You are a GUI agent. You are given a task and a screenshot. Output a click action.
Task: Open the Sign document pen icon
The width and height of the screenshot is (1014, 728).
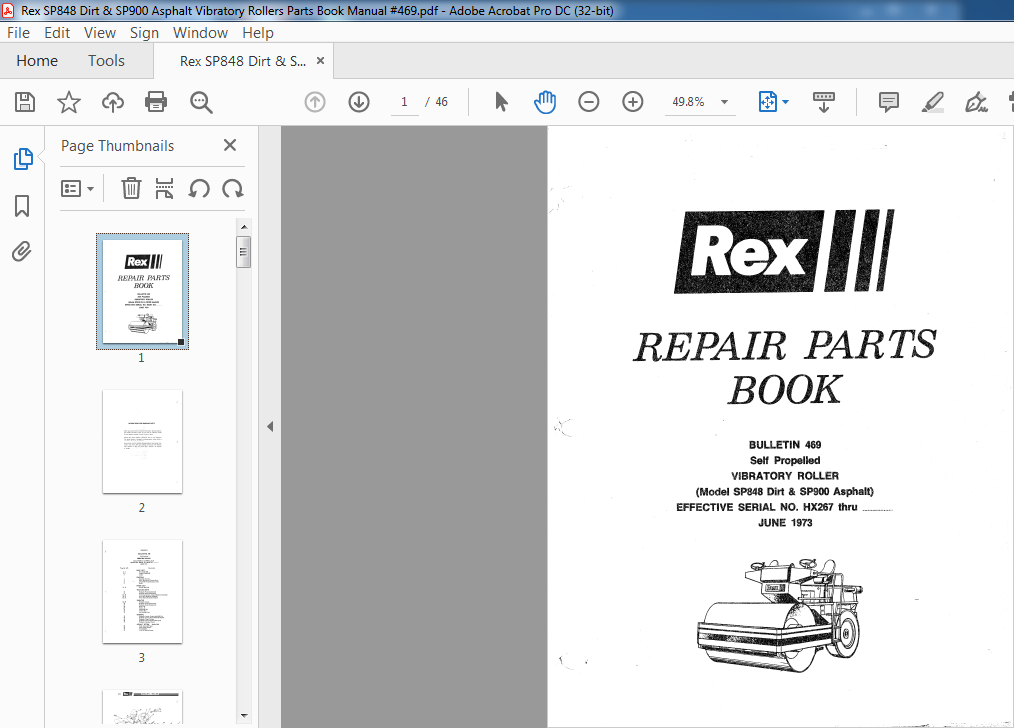(976, 102)
